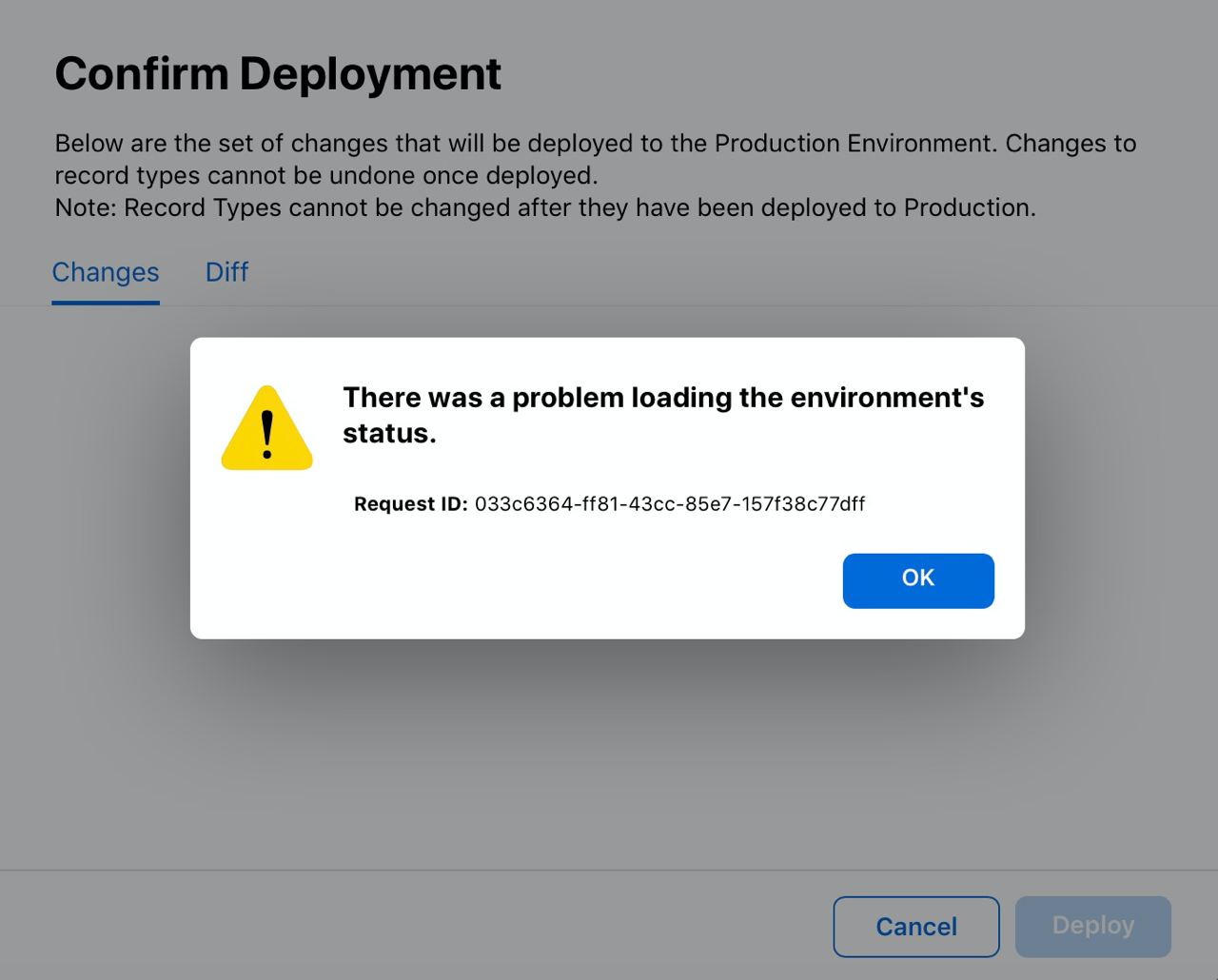Click the 'record types cannot be undone' sentence
The height and width of the screenshot is (980, 1218).
click(x=325, y=176)
